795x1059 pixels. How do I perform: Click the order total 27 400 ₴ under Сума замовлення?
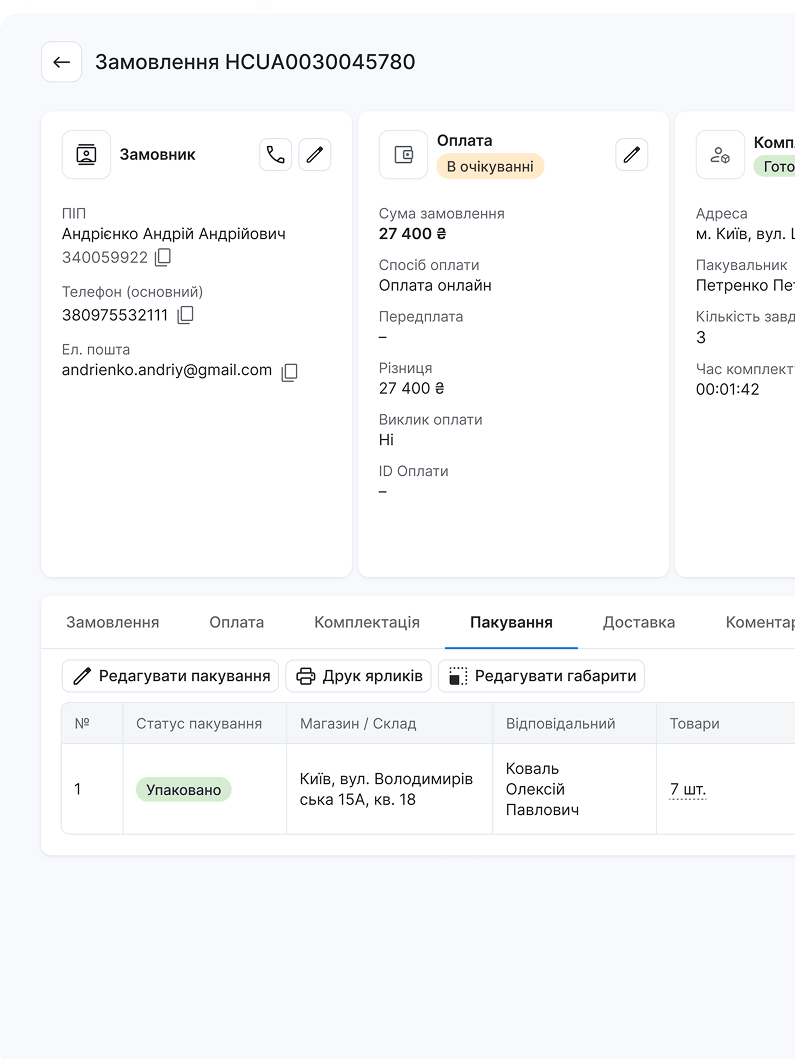coord(413,234)
